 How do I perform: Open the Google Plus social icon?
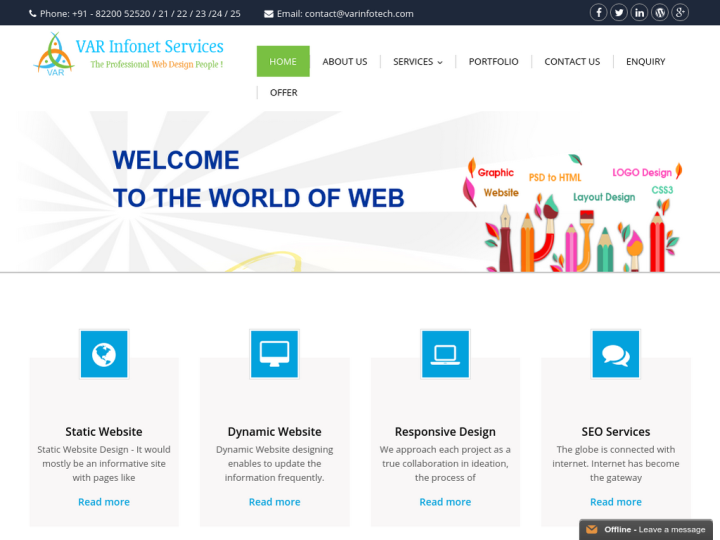click(x=681, y=13)
